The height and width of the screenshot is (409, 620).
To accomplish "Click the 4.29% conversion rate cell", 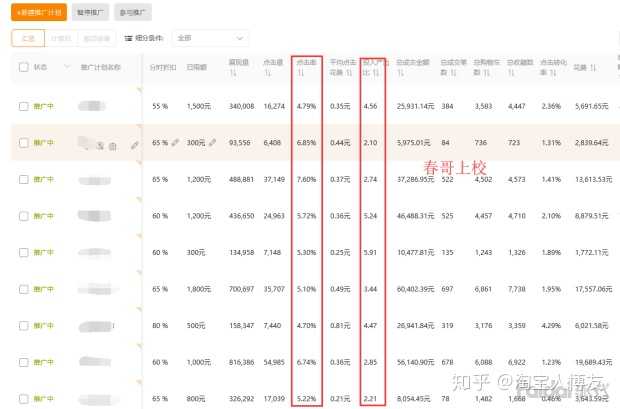I will pos(551,326).
